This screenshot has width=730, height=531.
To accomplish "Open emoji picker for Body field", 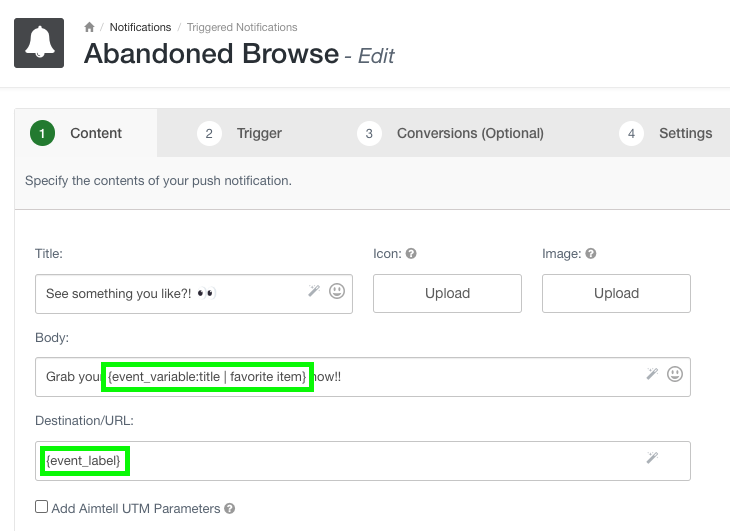I will tap(676, 375).
